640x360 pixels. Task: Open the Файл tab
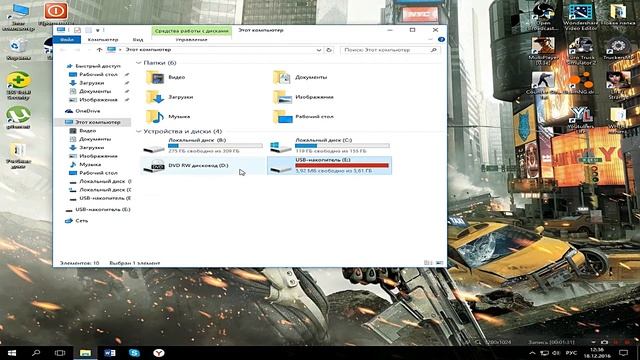click(67, 40)
